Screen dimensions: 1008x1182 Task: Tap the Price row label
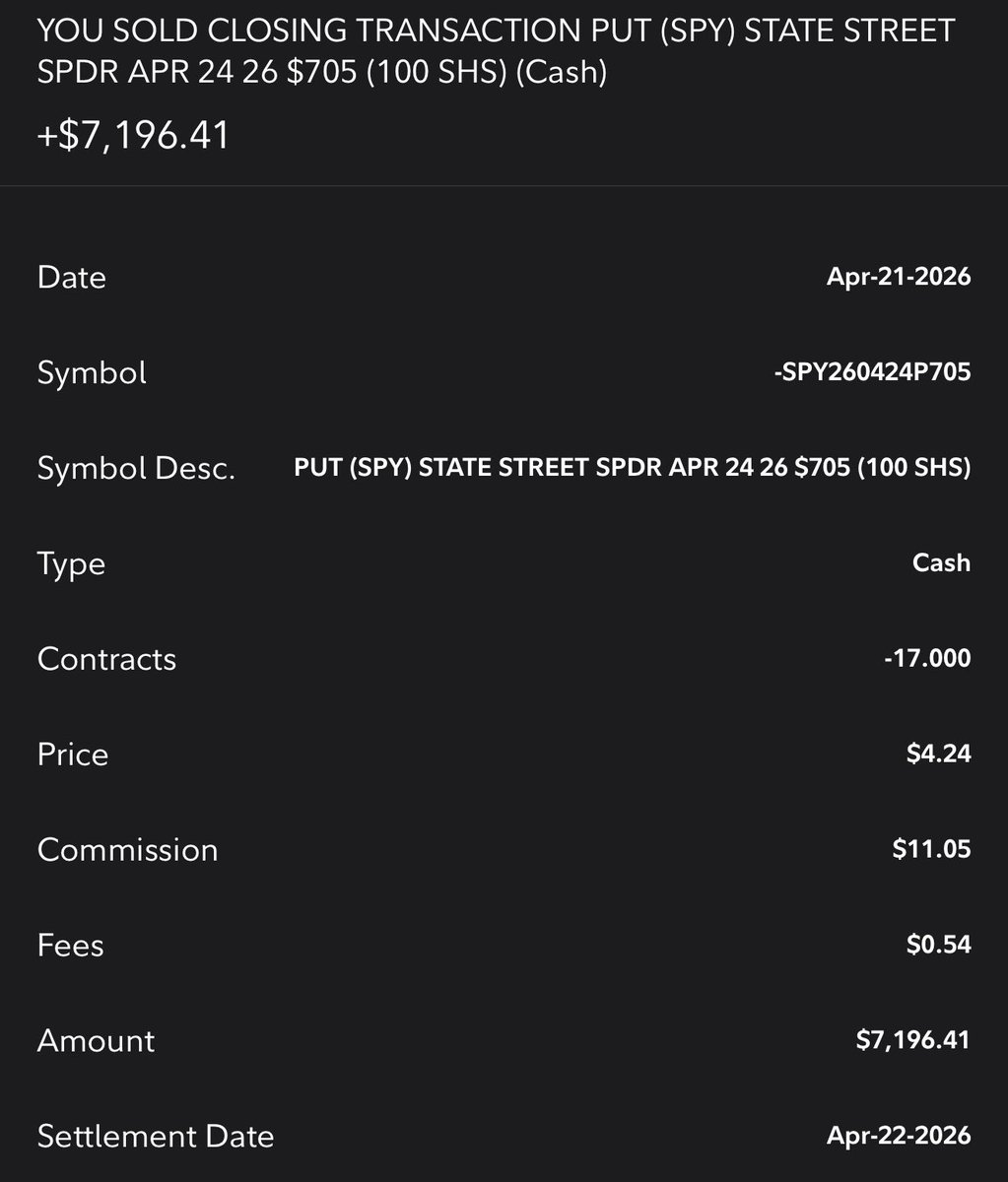[x=73, y=755]
